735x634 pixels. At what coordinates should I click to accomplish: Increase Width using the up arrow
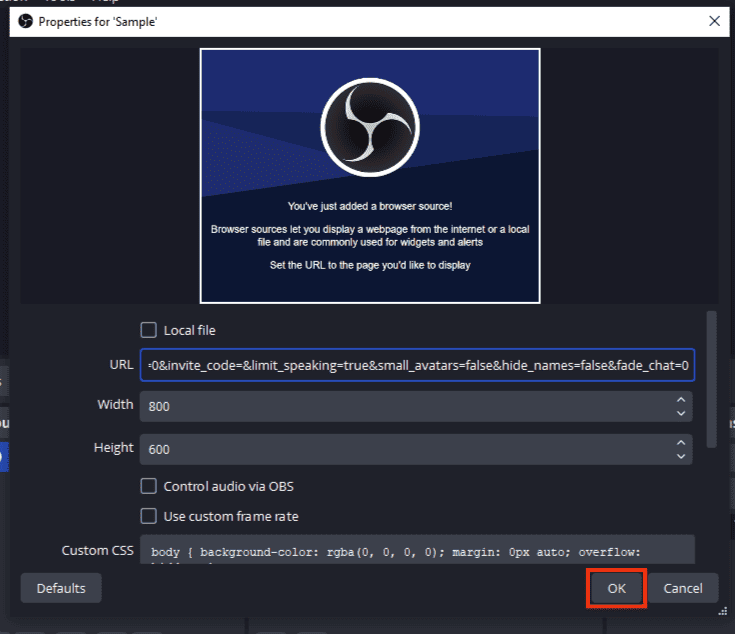pyautogui.click(x=681, y=400)
